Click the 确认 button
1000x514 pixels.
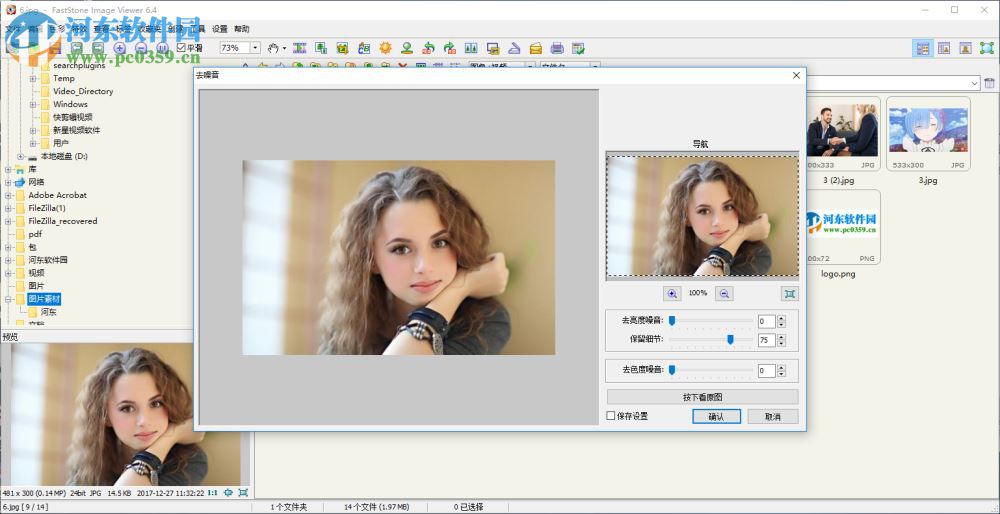pos(716,416)
